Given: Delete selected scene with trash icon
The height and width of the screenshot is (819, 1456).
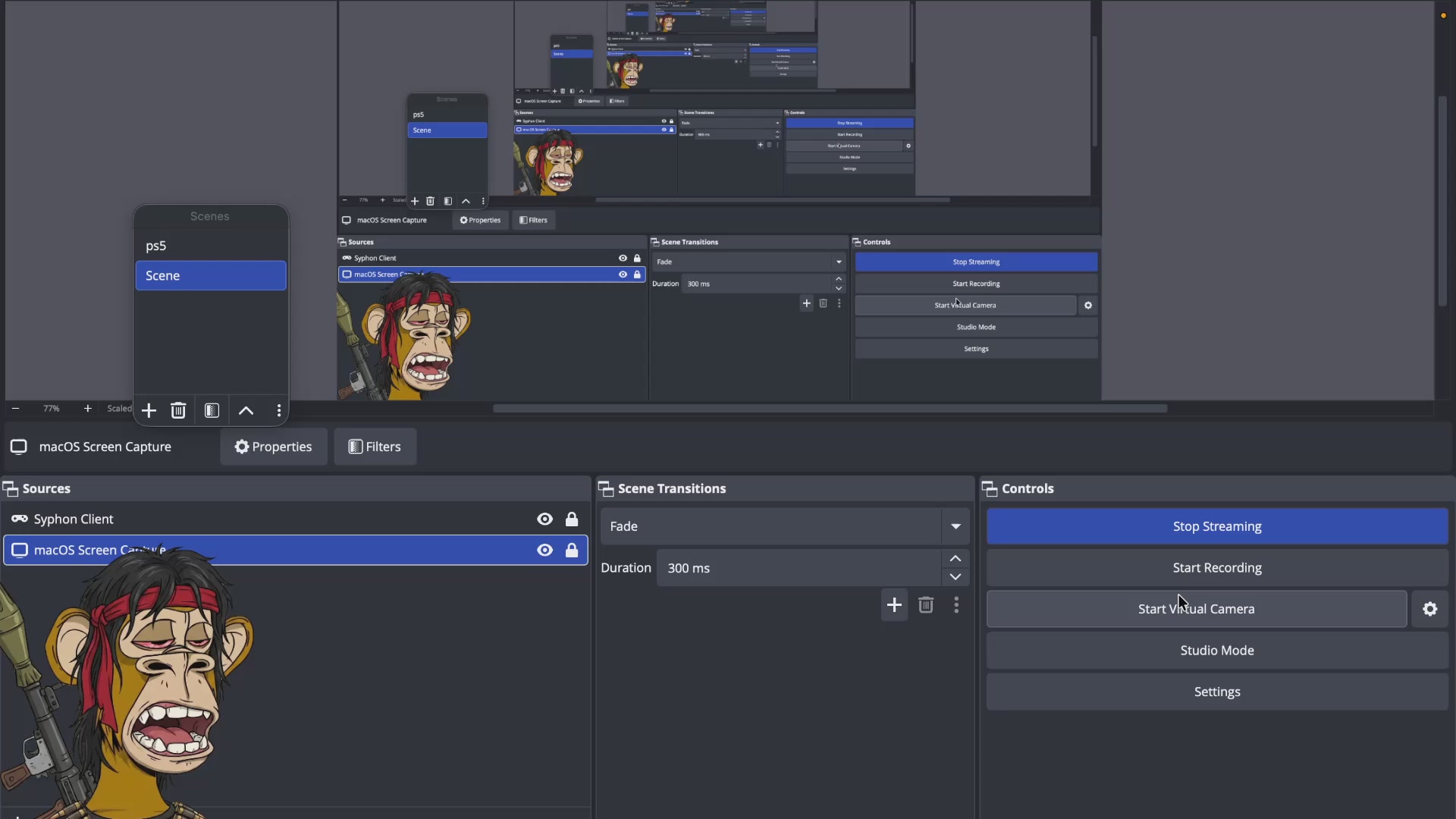Looking at the screenshot, I should pyautogui.click(x=178, y=410).
